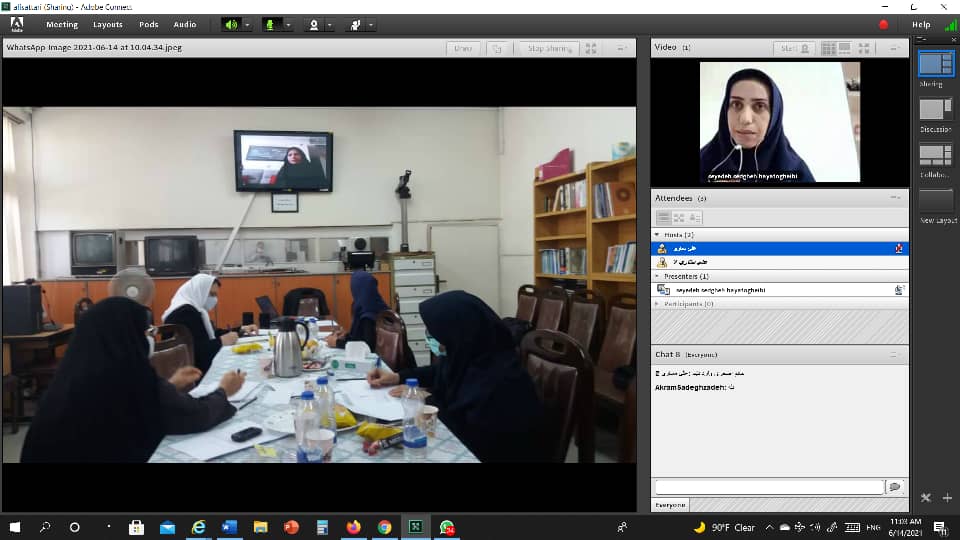Click the green connection status bars
Viewport: 960px width, 540px height.
point(951,25)
